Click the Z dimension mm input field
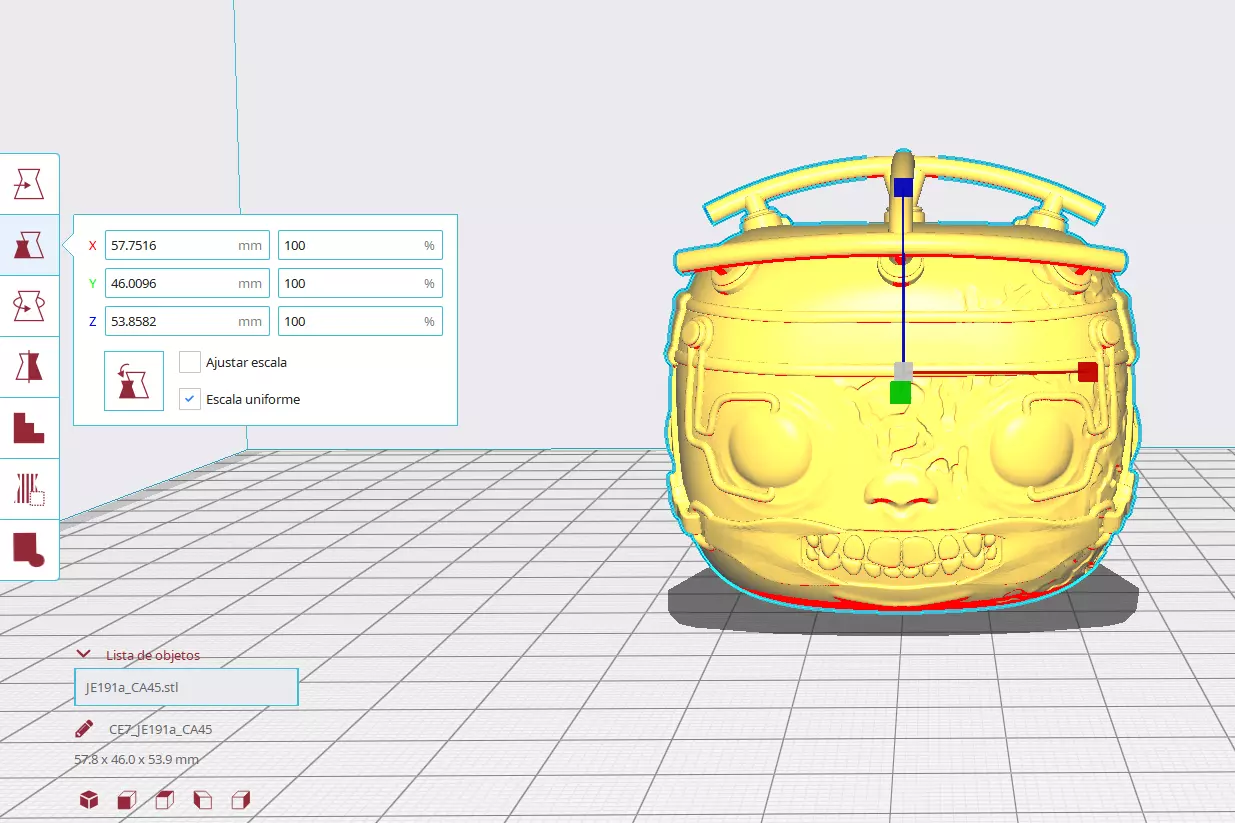Image resolution: width=1235 pixels, height=823 pixels. pyautogui.click(x=187, y=321)
